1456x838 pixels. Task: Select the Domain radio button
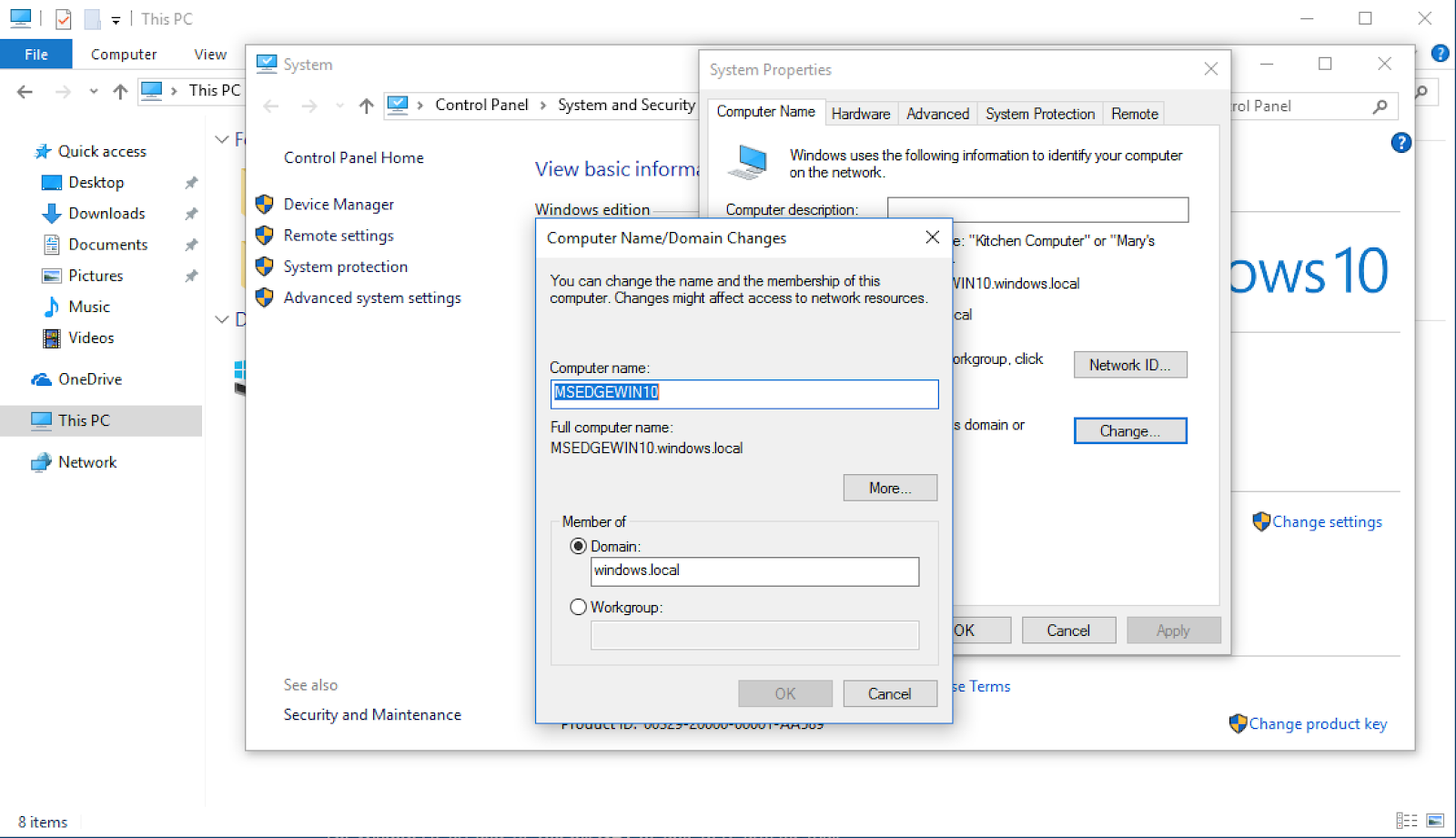pos(578,546)
